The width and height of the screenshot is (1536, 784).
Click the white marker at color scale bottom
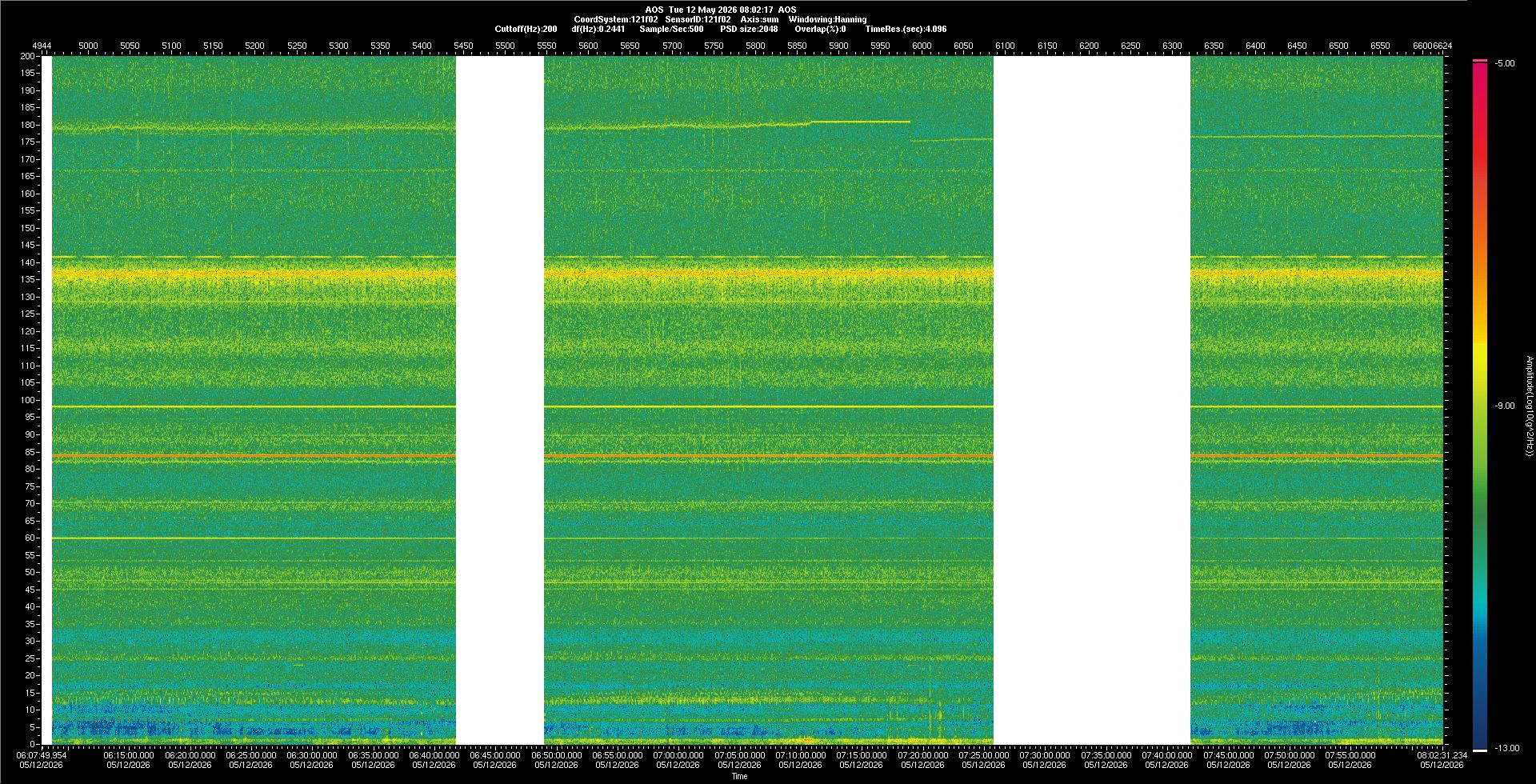tap(1480, 750)
